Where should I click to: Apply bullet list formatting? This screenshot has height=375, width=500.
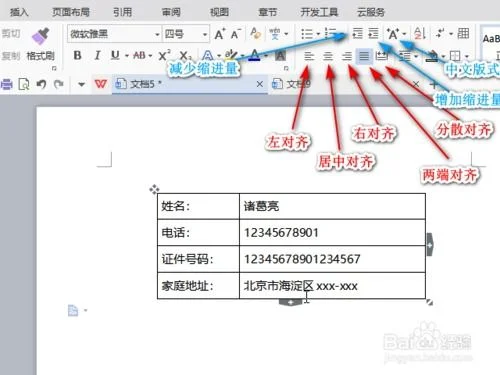pyautogui.click(x=307, y=34)
